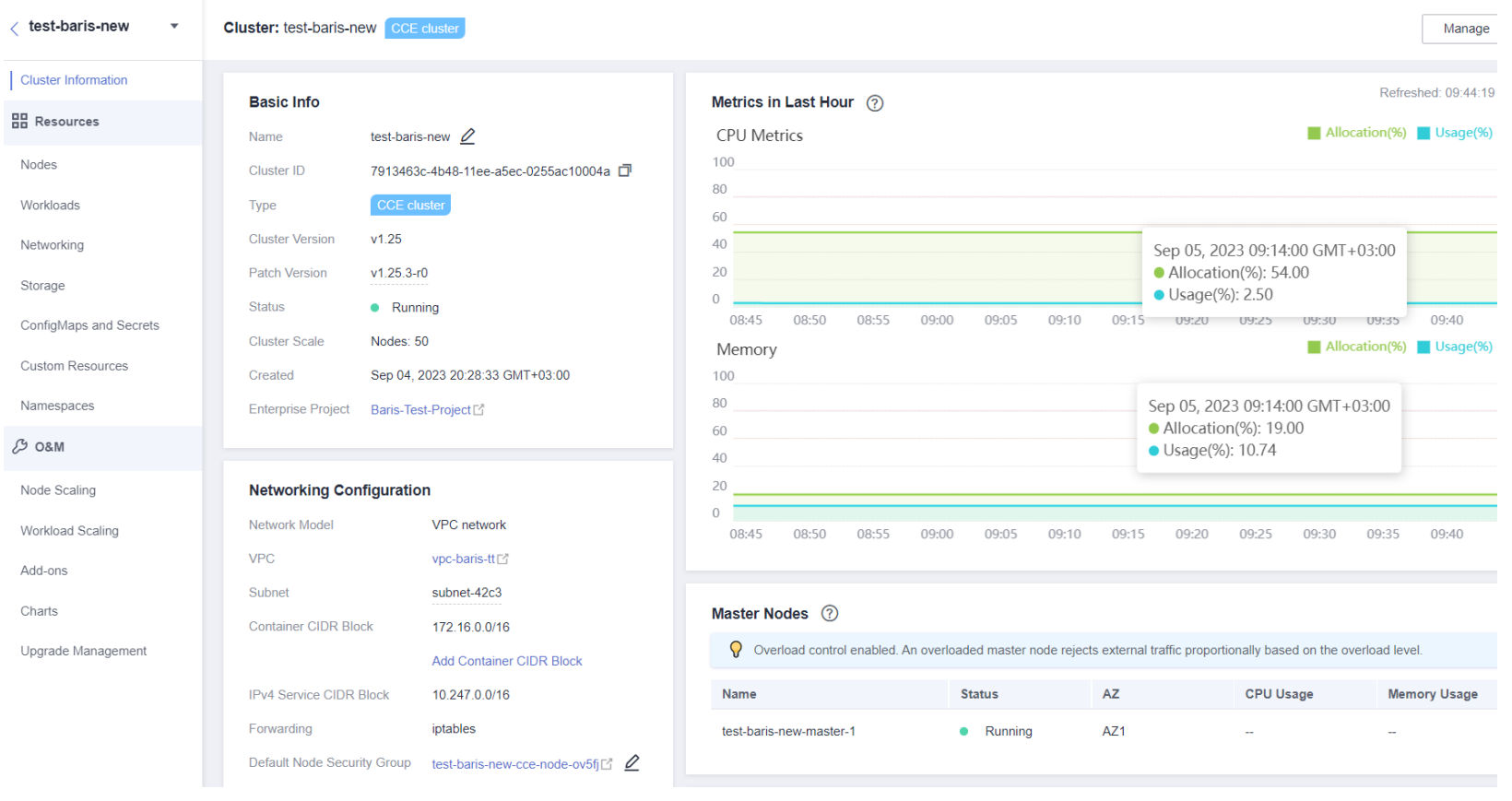The width and height of the screenshot is (1512, 801).
Task: Select the test-baris-new-master-1 row
Action: 788,732
